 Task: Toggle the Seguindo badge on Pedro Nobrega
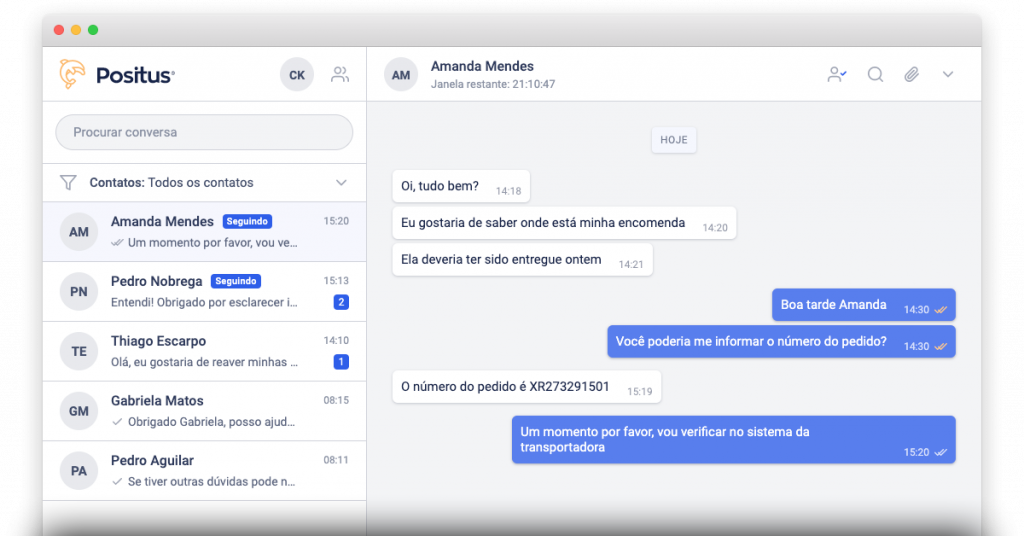click(x=236, y=281)
